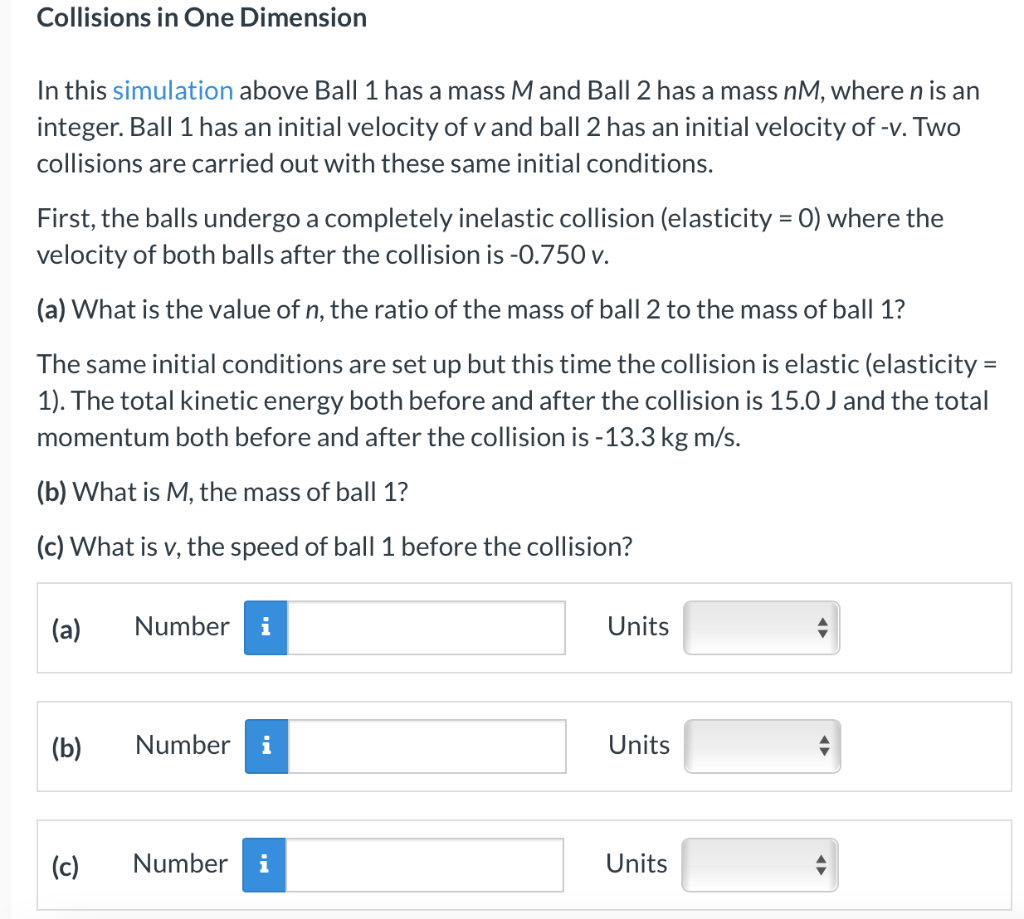
Task: Click inside the Number field for part (a)
Action: coord(425,627)
